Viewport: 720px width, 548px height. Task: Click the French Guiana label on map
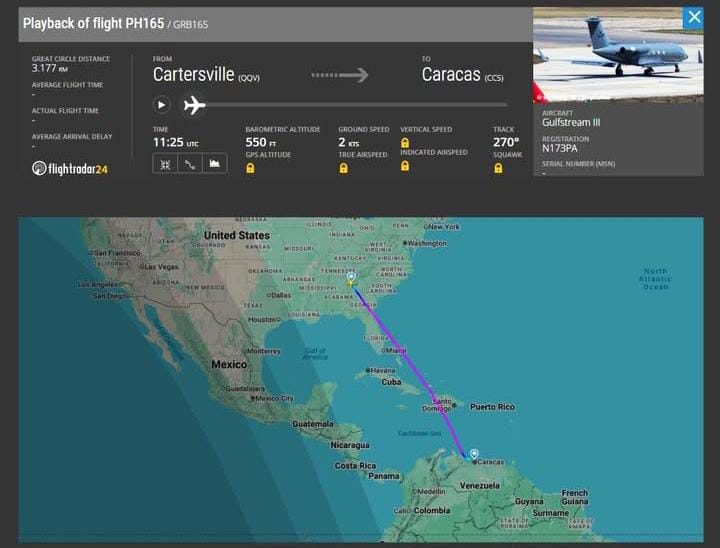(x=574, y=497)
